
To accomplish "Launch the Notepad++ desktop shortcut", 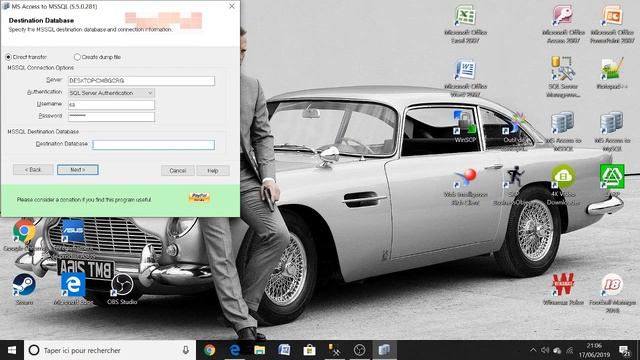I will click(612, 73).
